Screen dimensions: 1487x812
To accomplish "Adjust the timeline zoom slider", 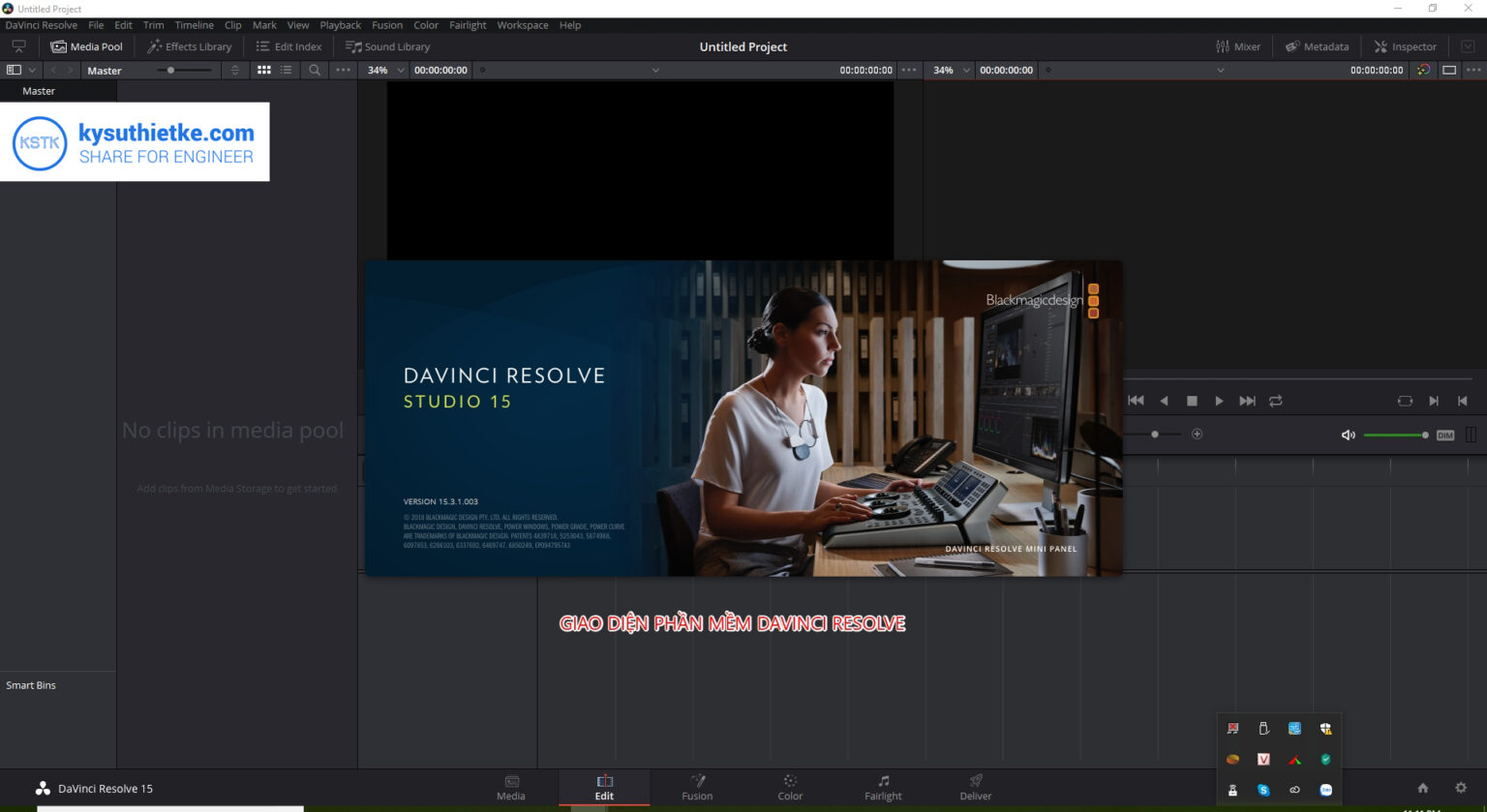I will coord(1154,435).
